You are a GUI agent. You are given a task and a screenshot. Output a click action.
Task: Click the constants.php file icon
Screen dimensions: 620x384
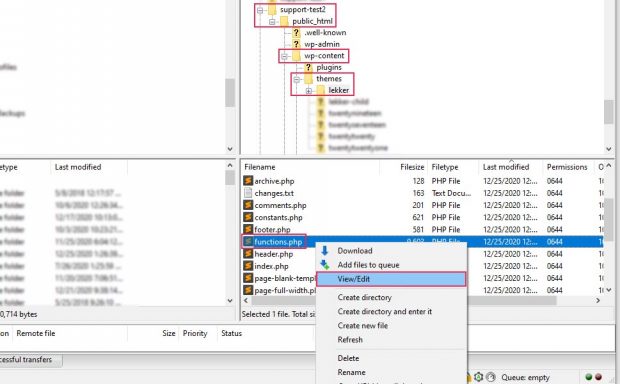[248, 217]
